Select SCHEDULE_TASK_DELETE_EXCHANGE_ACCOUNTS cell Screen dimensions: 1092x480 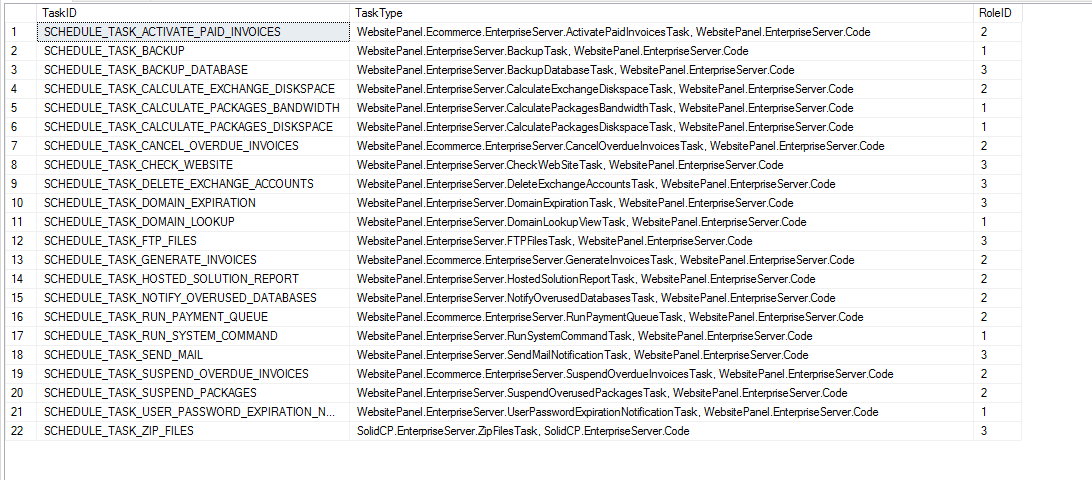(x=193, y=184)
